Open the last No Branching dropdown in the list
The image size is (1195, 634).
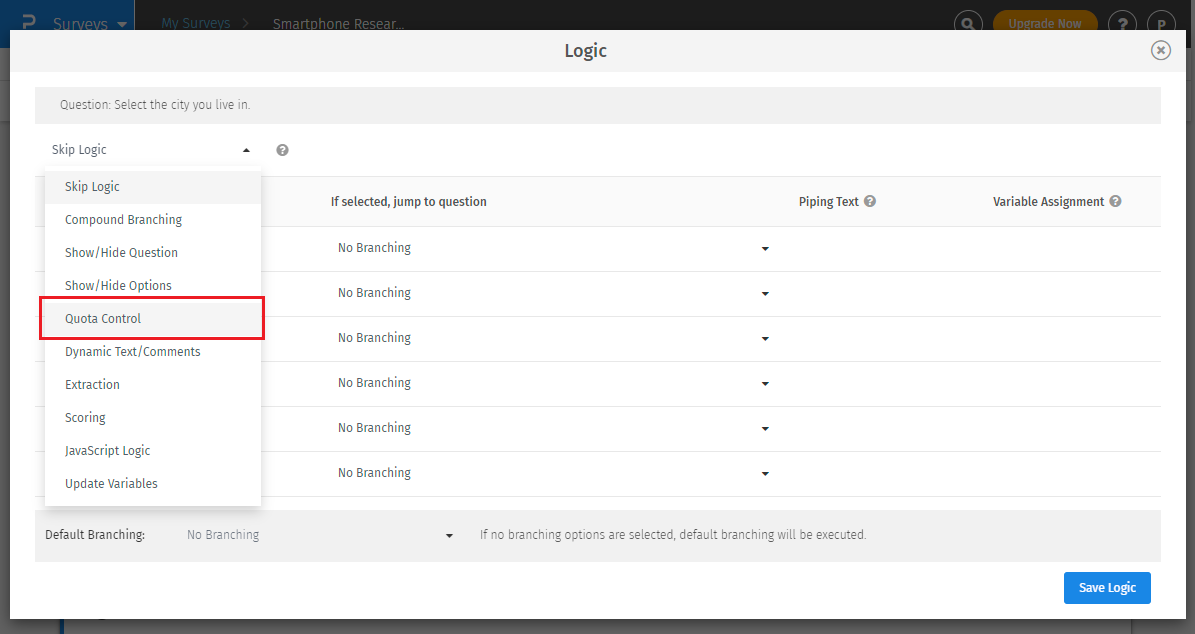tap(765, 474)
